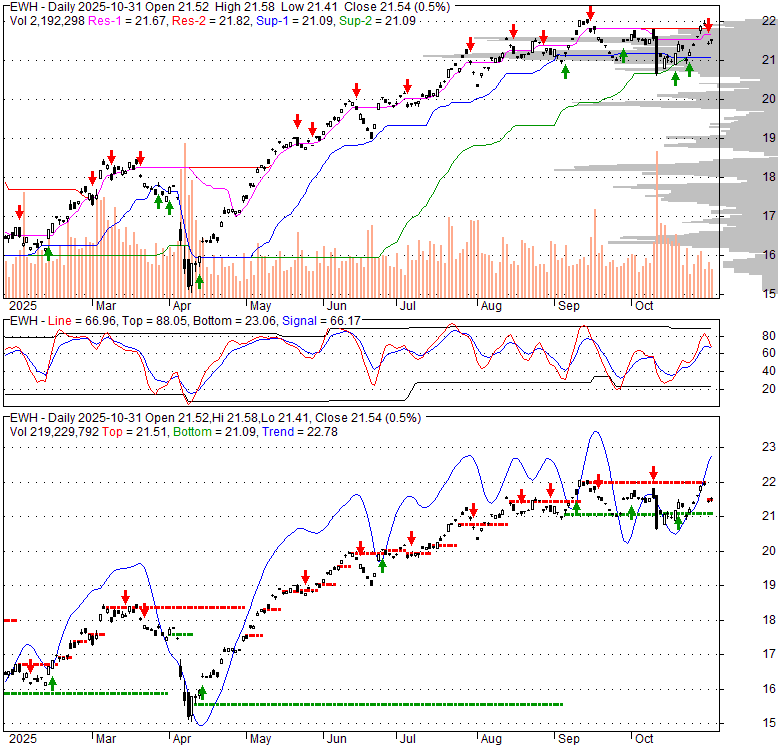Select the green 'Sup-2 = 21.09' label
Screen dimensions: 780x745
377,21
